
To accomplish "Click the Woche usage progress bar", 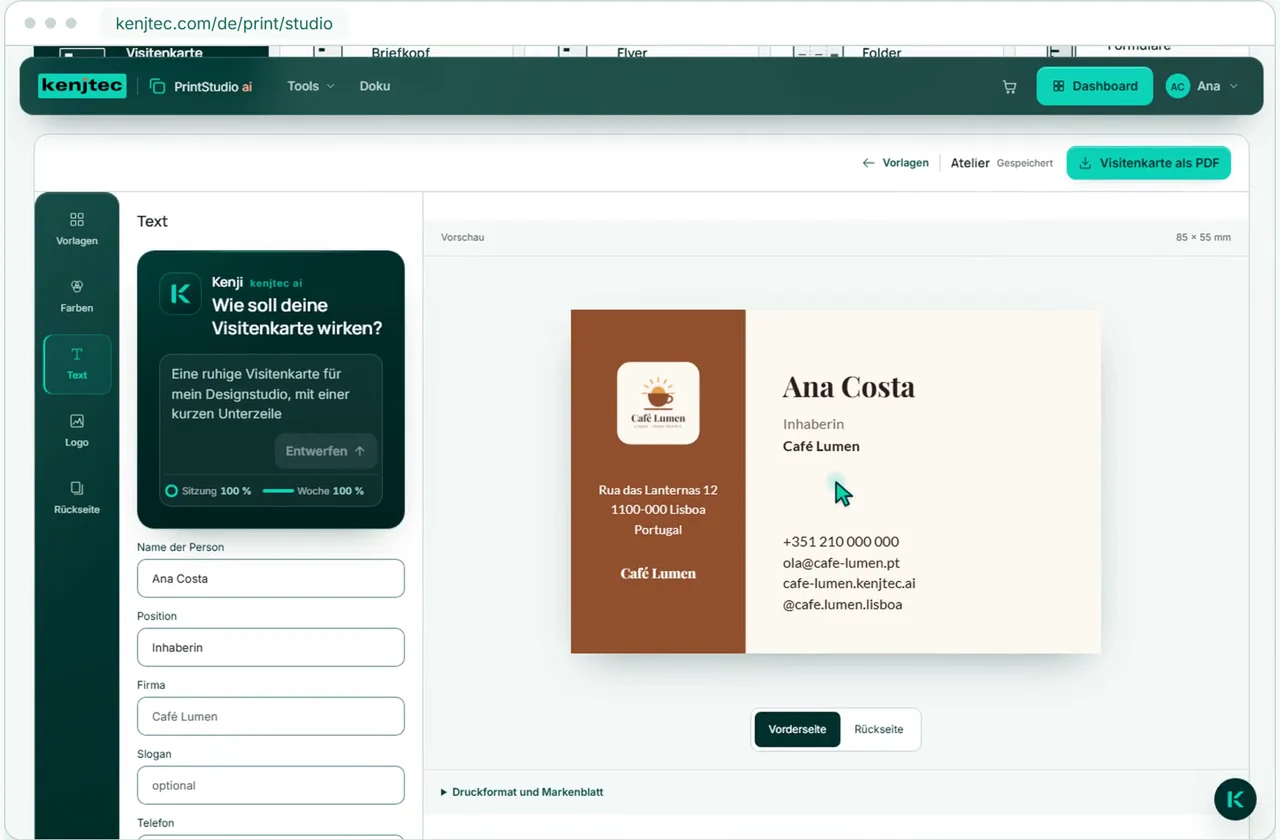I will tap(278, 491).
